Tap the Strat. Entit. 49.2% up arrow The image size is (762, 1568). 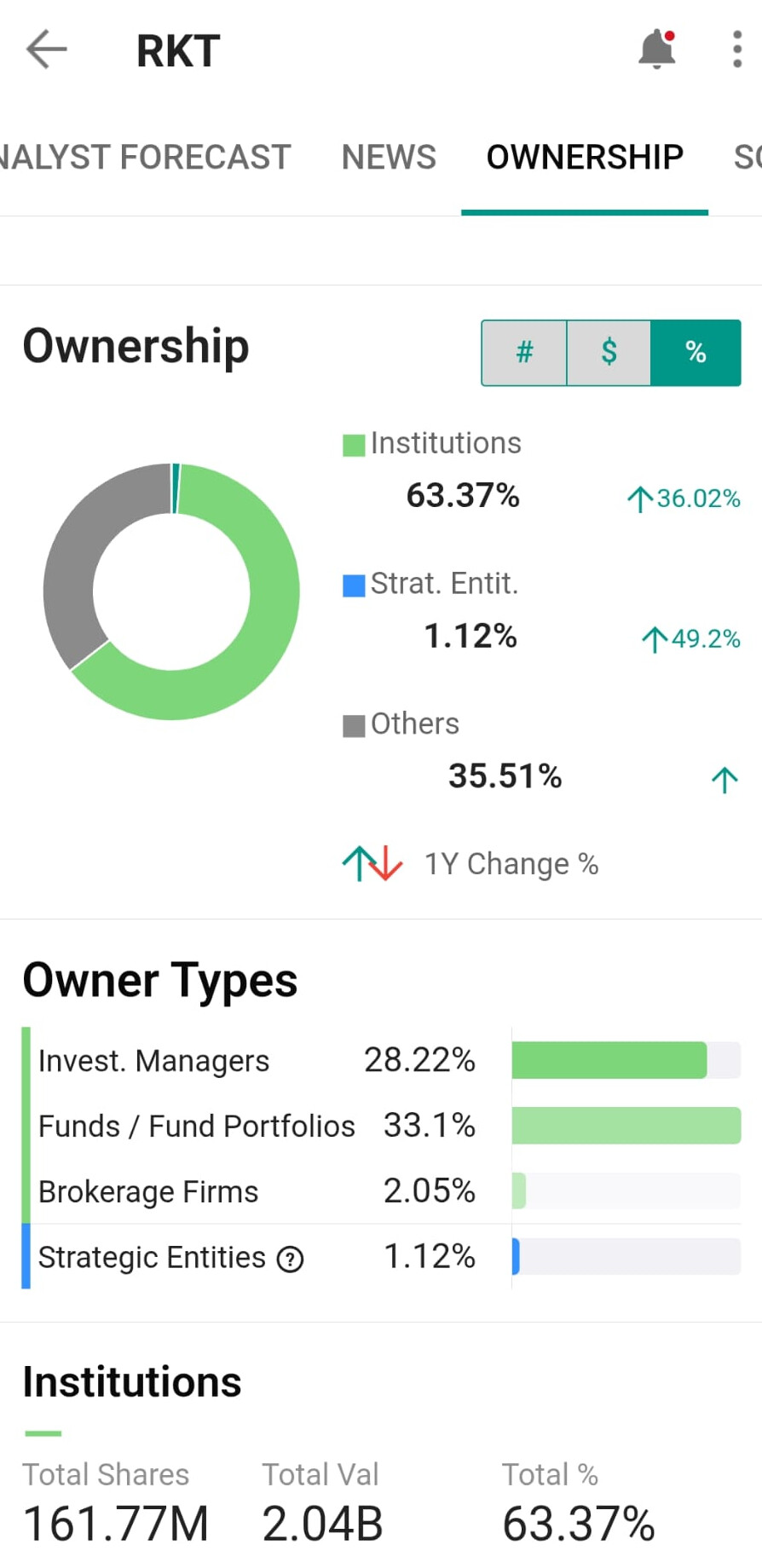[x=655, y=639]
